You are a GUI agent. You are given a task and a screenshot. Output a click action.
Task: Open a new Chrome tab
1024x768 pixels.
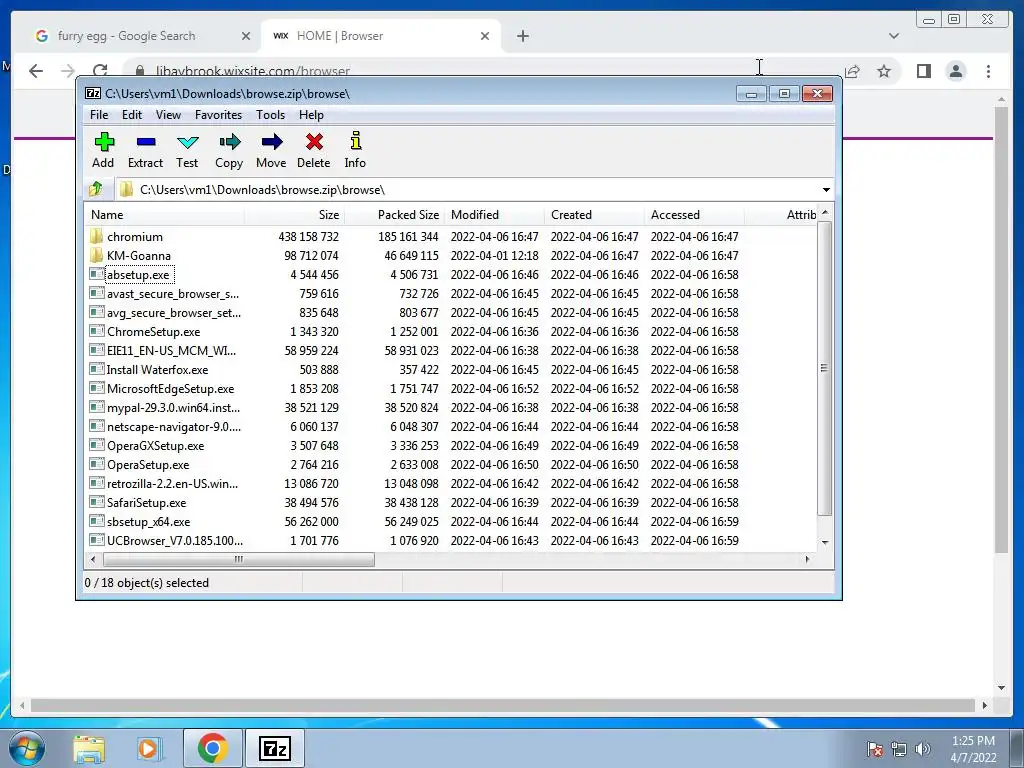click(522, 36)
